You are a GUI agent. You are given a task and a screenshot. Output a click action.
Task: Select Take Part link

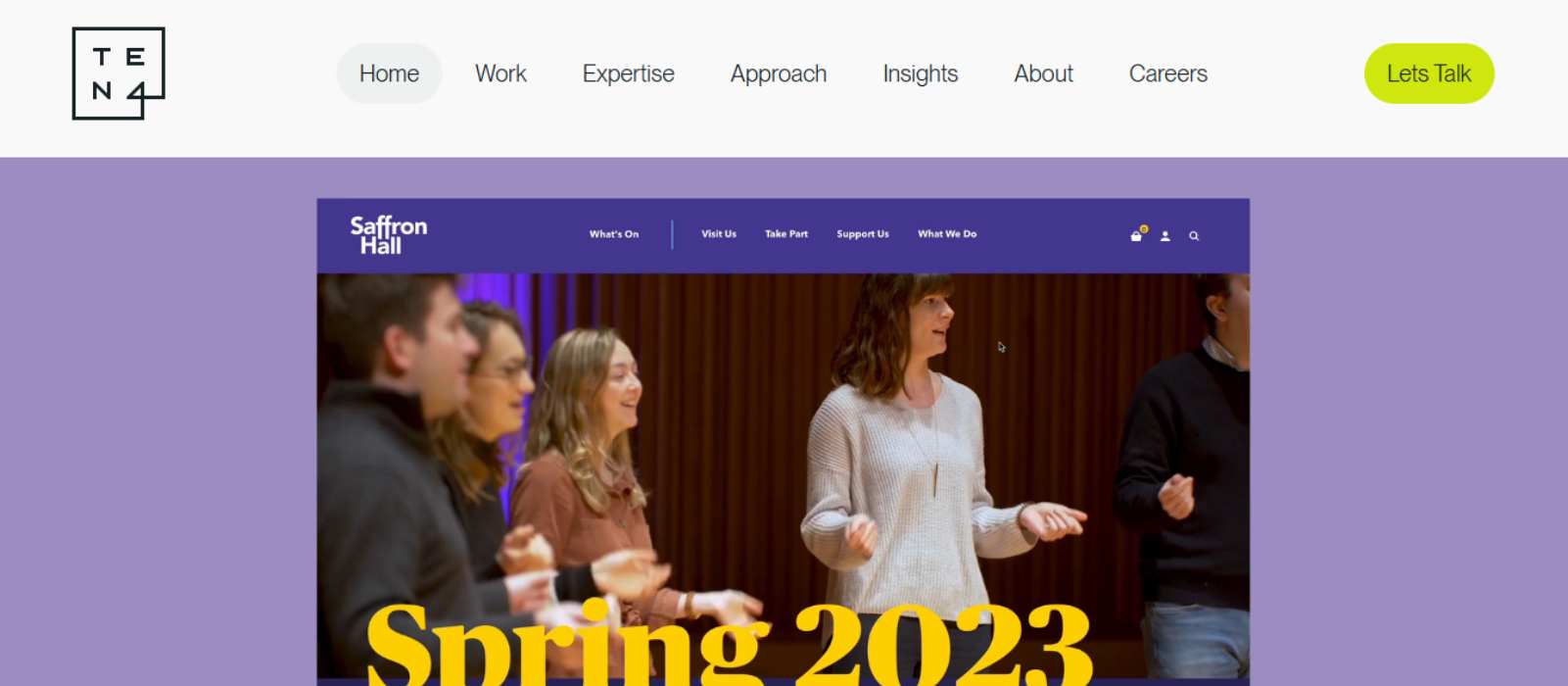[x=786, y=234]
